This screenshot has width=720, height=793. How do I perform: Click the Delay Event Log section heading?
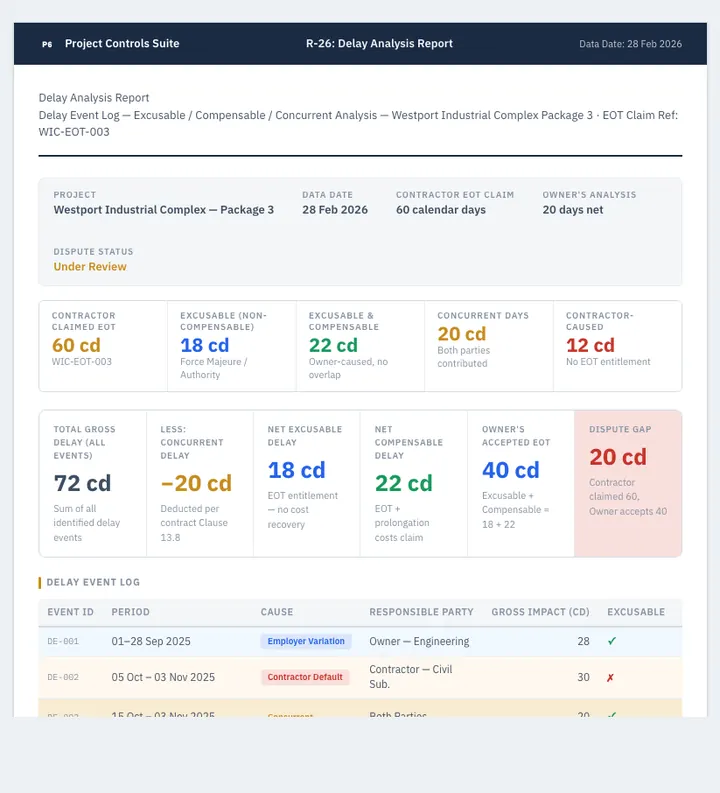(93, 582)
